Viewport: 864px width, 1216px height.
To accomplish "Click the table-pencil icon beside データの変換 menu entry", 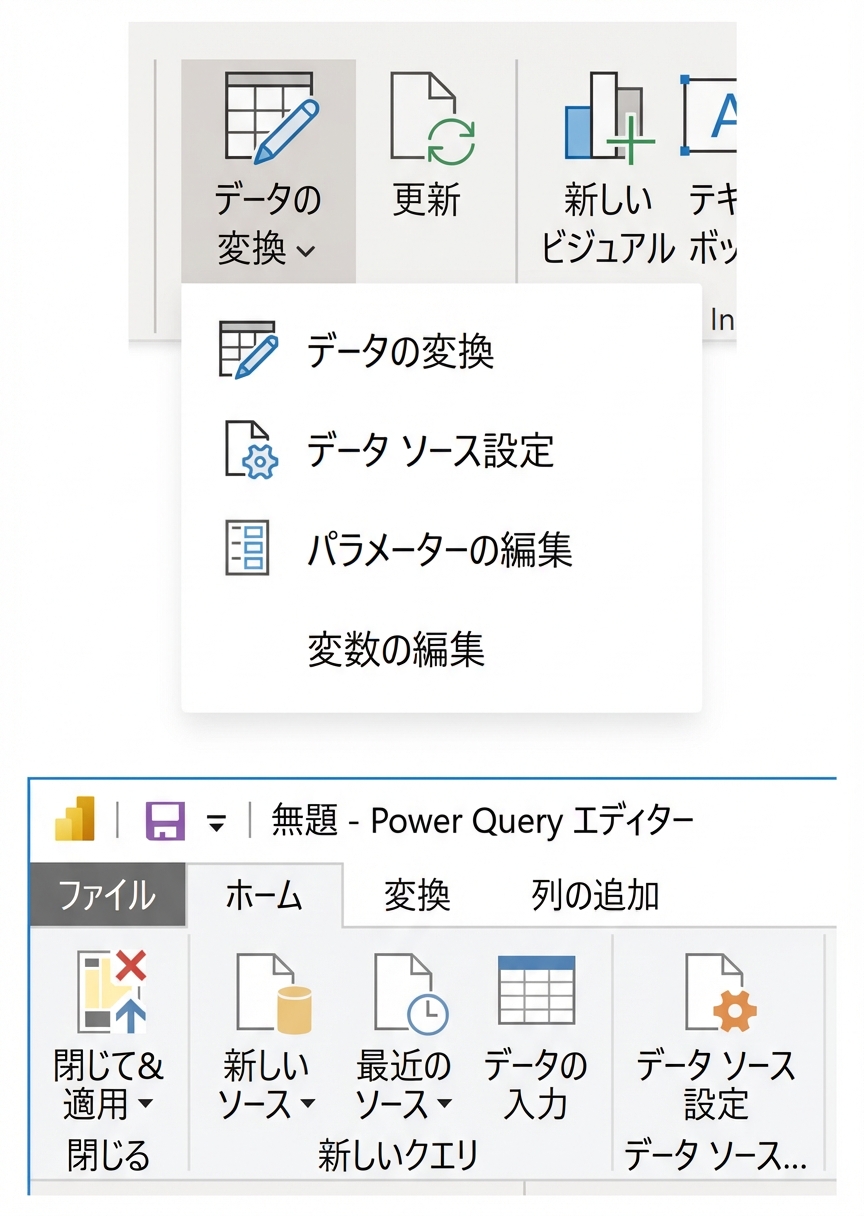I will point(246,350).
